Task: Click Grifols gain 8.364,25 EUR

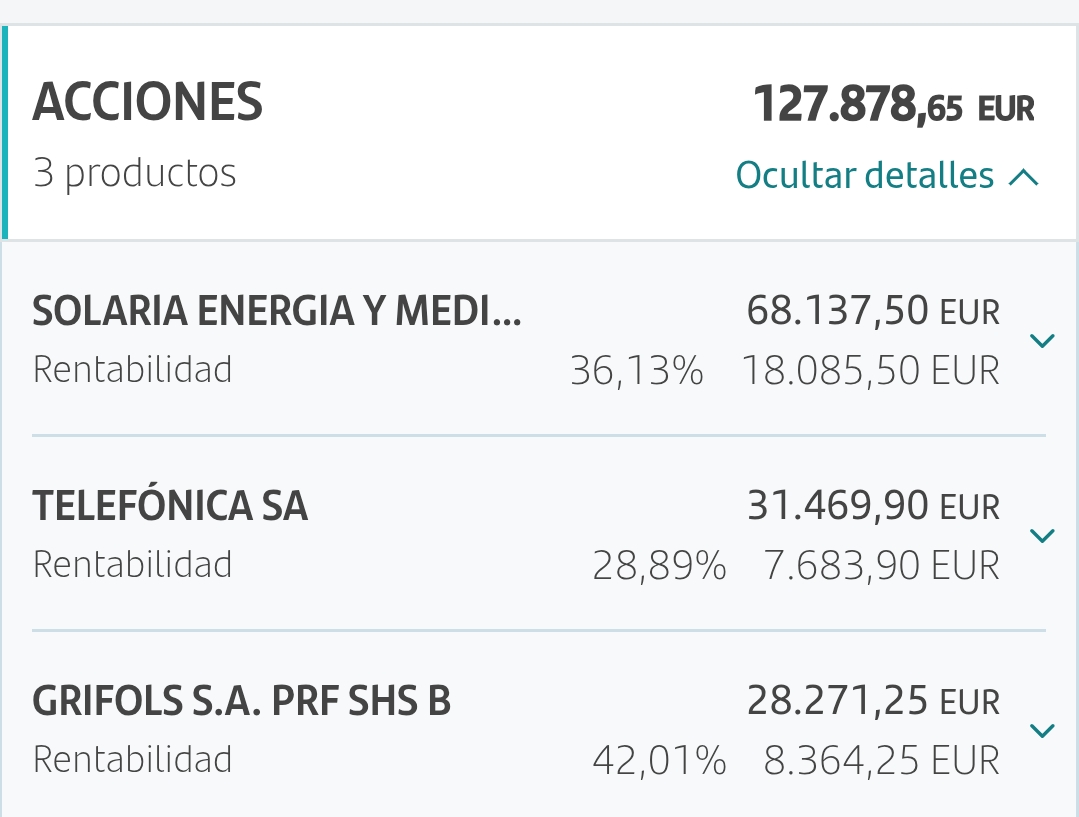Action: [x=882, y=761]
